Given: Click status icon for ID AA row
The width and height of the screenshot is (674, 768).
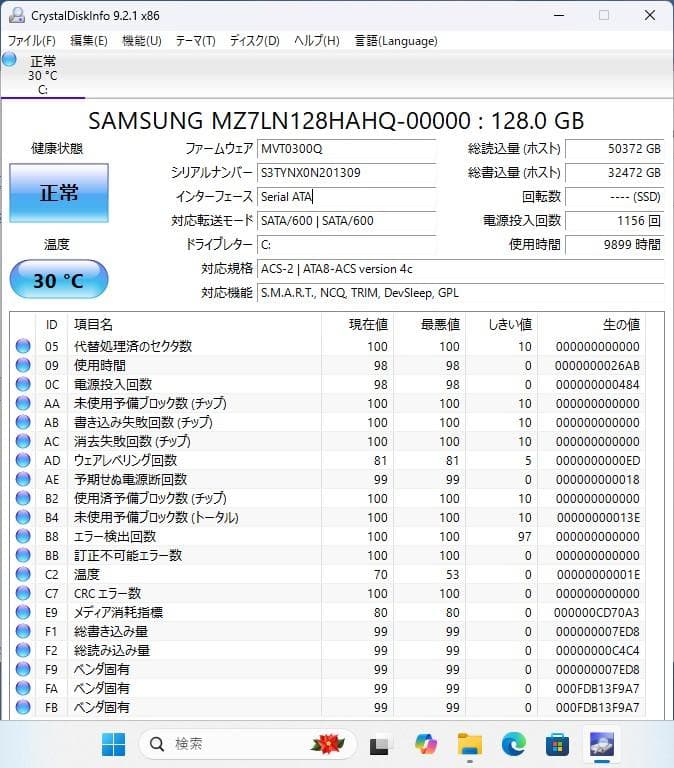Looking at the screenshot, I should pos(23,403).
